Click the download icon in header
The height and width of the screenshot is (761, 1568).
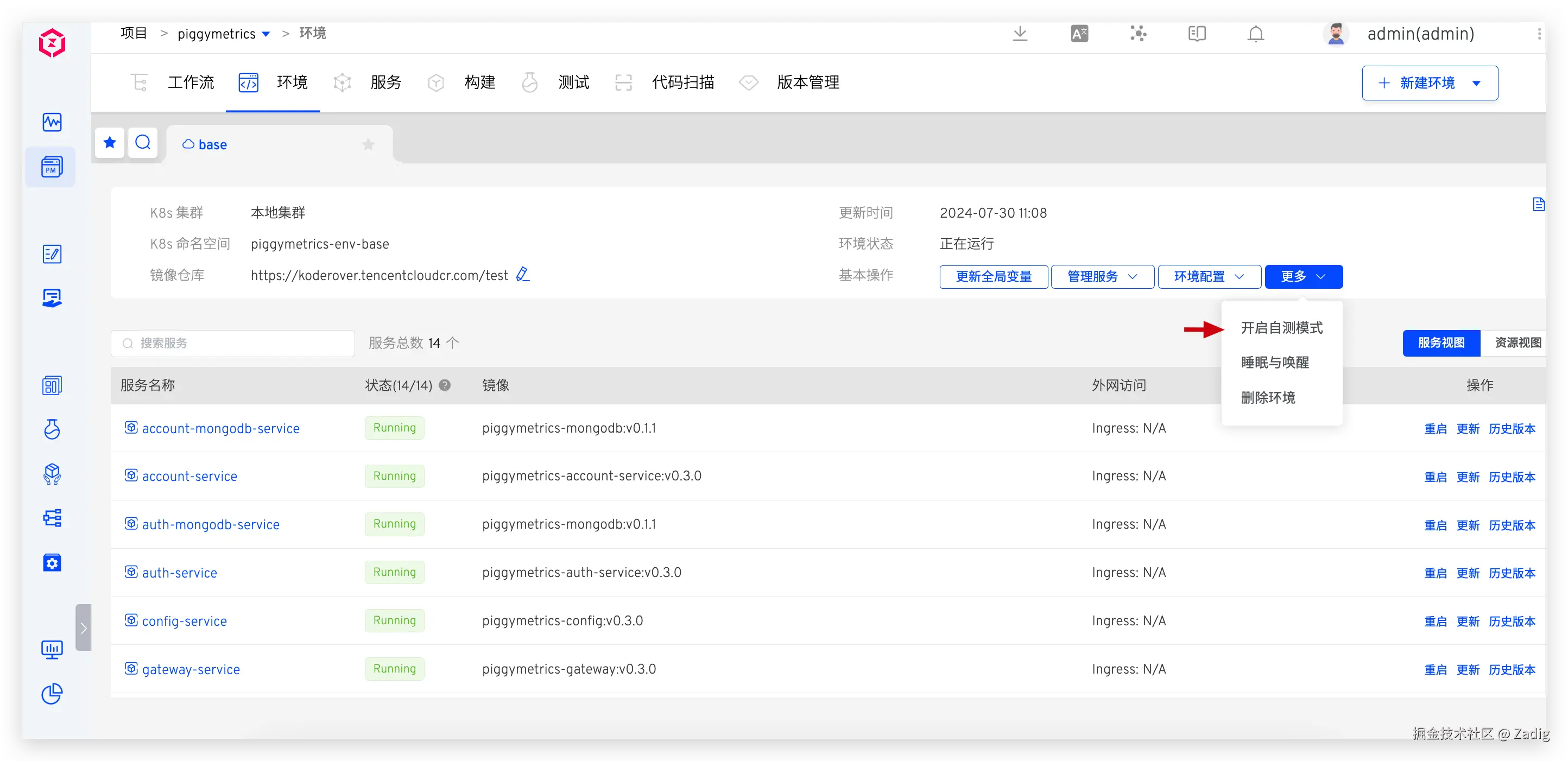tap(1020, 34)
